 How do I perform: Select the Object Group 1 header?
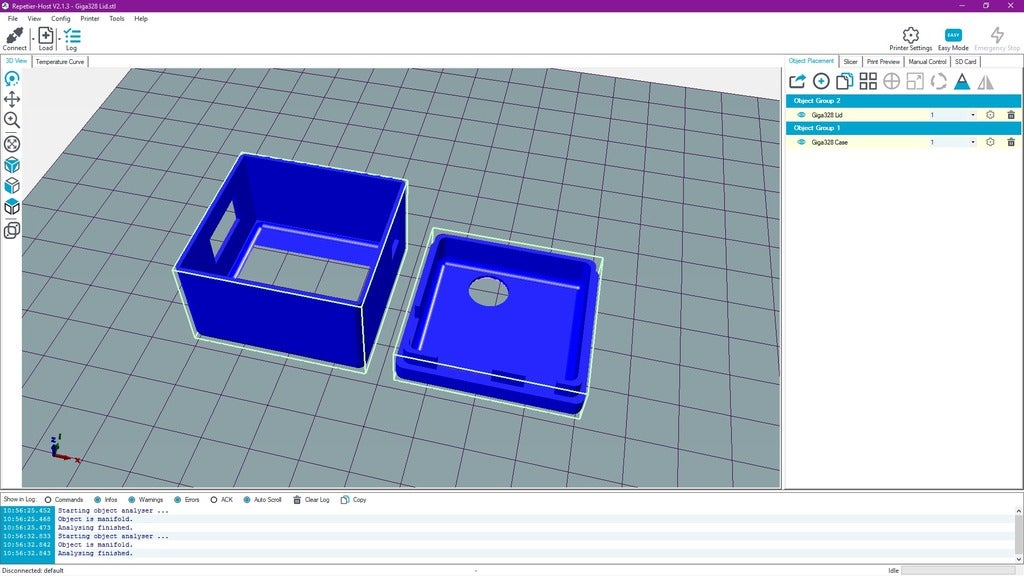[x=903, y=128]
